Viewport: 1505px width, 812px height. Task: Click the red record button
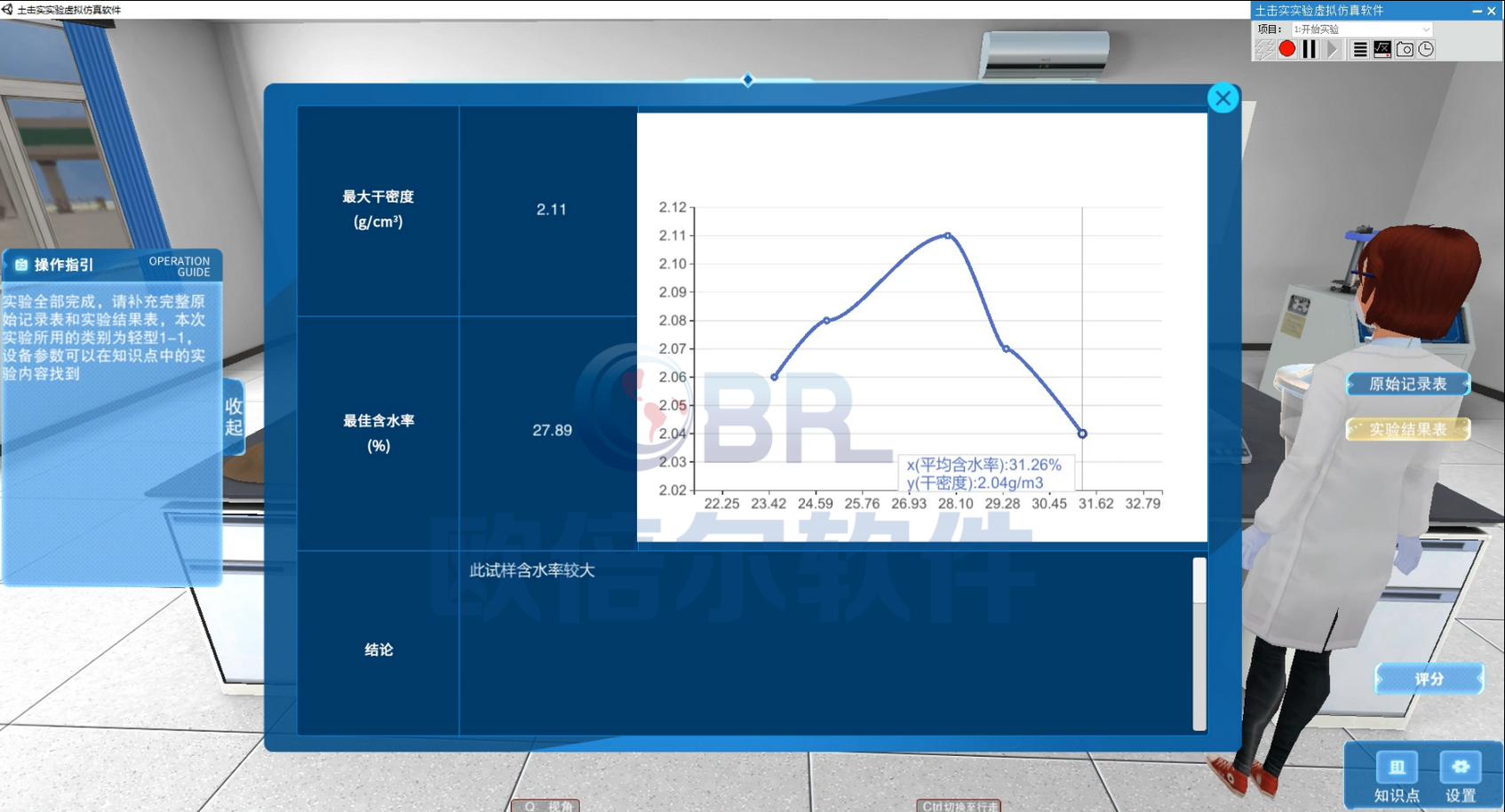[1286, 50]
